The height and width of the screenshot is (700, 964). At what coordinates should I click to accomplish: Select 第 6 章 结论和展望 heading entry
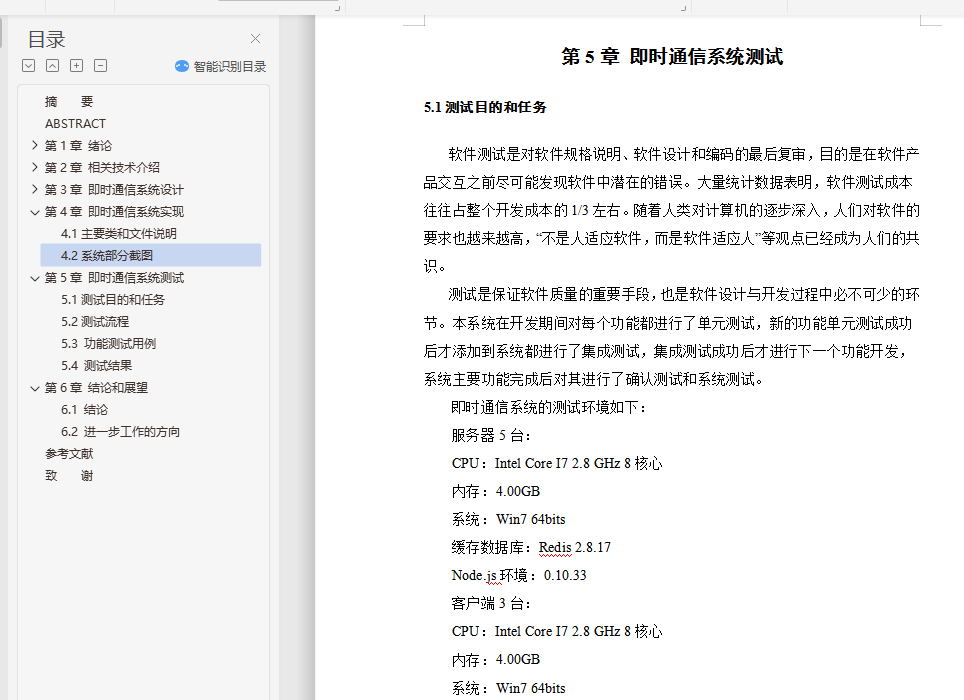(96, 388)
